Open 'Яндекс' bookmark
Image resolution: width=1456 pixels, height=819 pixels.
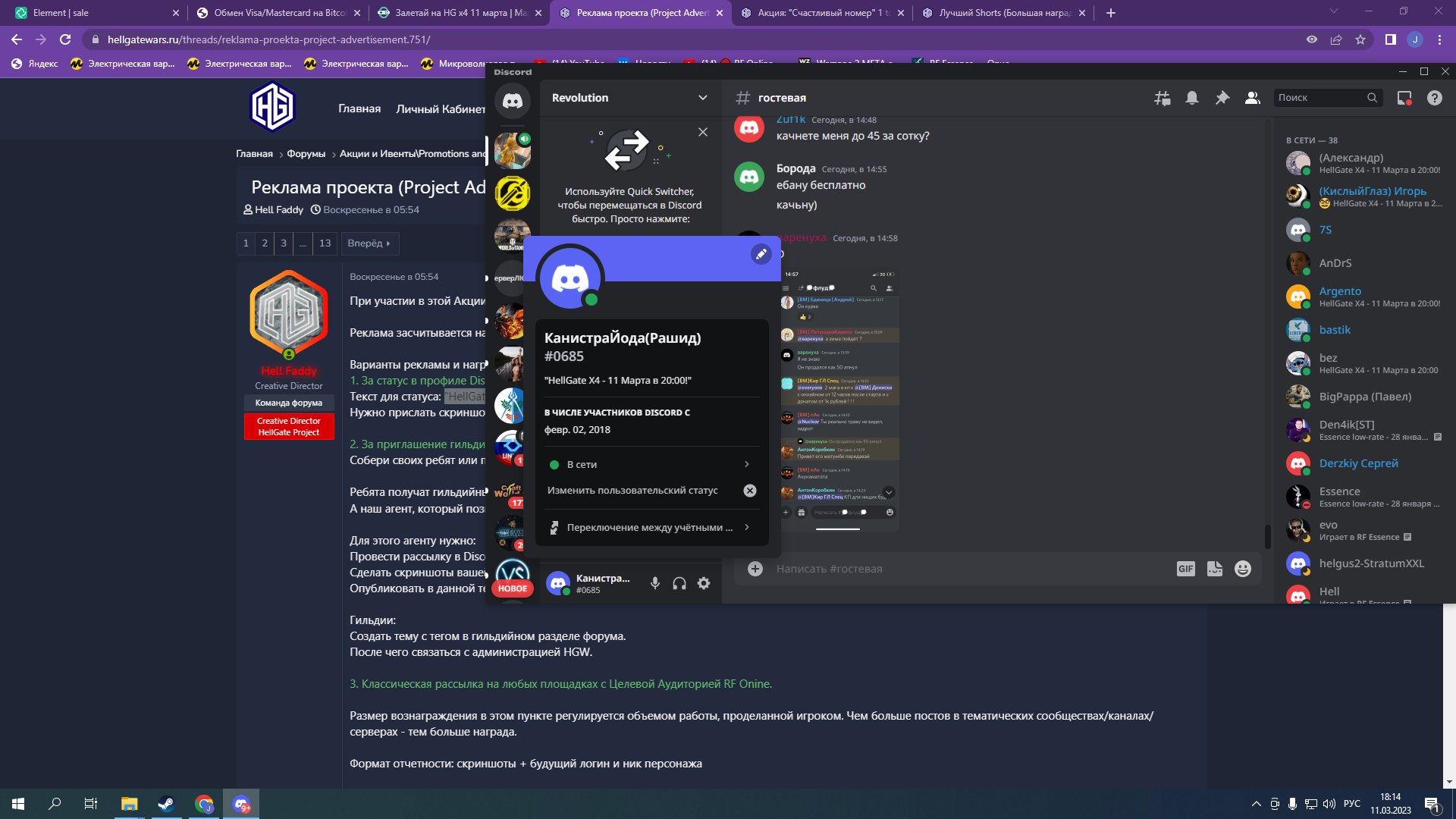point(35,64)
